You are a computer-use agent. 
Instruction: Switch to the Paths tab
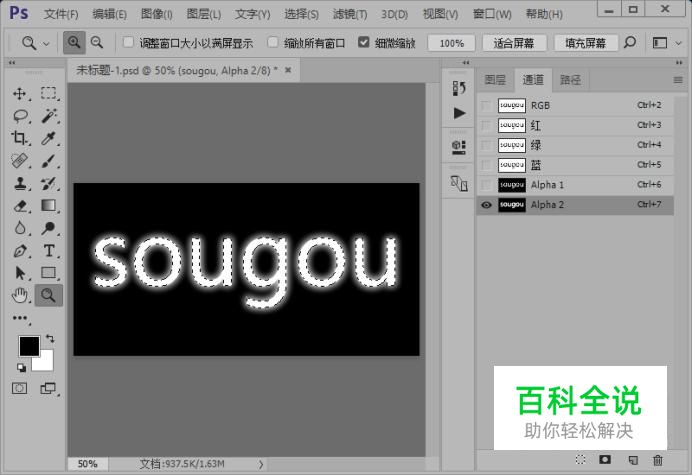[570, 80]
